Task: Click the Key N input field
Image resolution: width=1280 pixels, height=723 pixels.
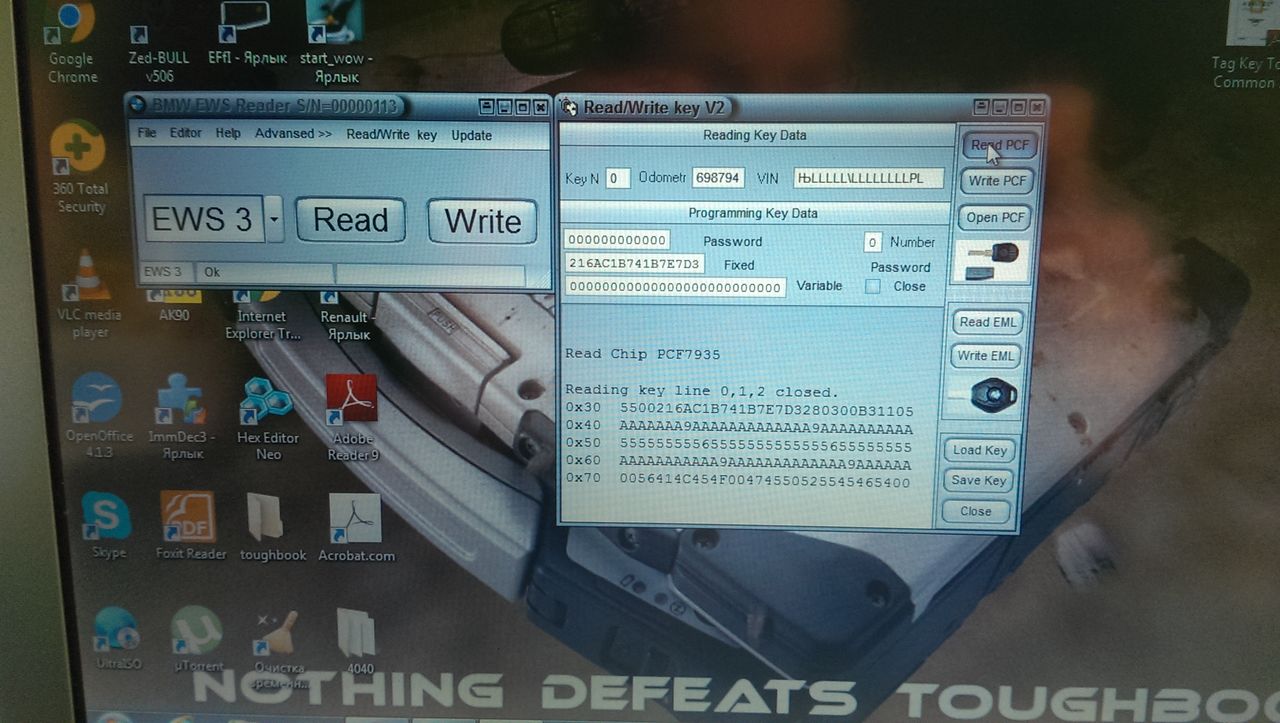Action: pos(617,178)
